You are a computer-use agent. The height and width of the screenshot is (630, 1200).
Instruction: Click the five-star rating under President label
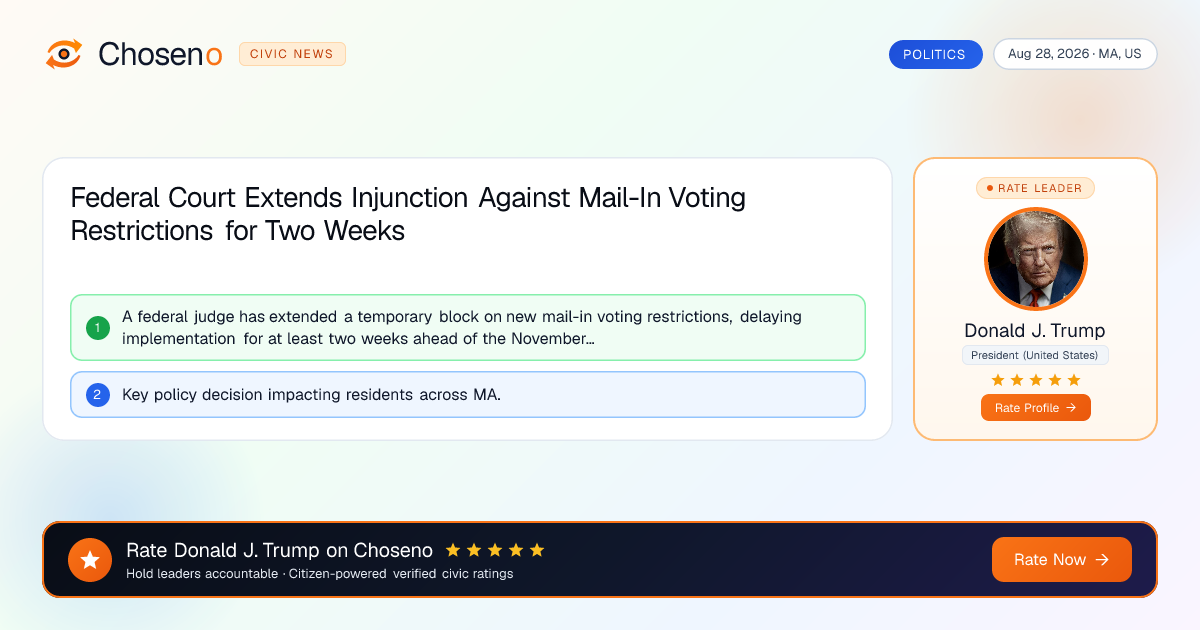click(x=1035, y=380)
